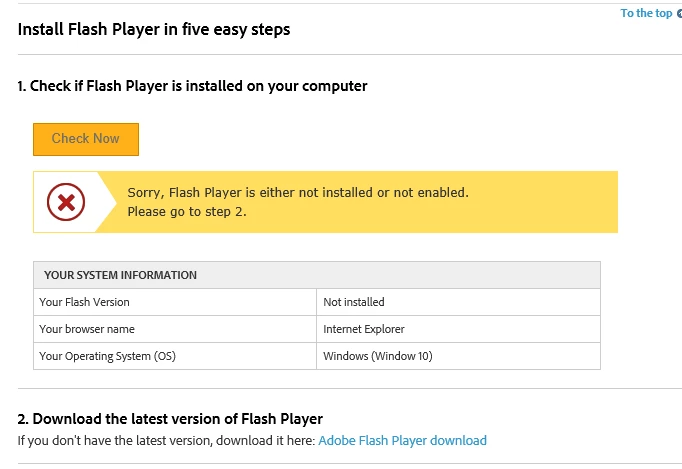Select the Internet Explorer value cell
The height and width of the screenshot is (469, 682).
pyautogui.click(x=458, y=329)
